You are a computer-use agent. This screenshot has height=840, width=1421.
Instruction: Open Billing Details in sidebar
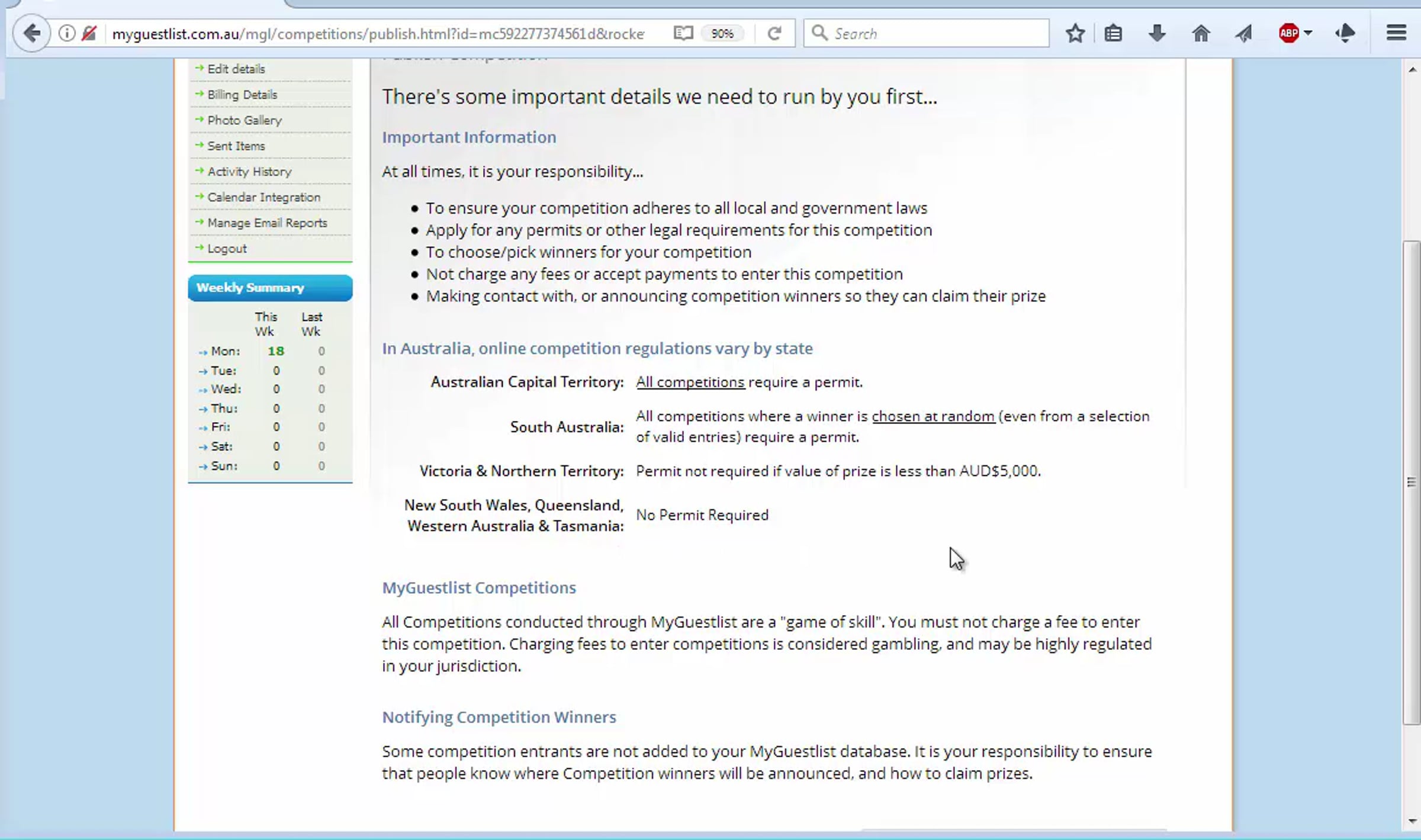click(x=242, y=95)
